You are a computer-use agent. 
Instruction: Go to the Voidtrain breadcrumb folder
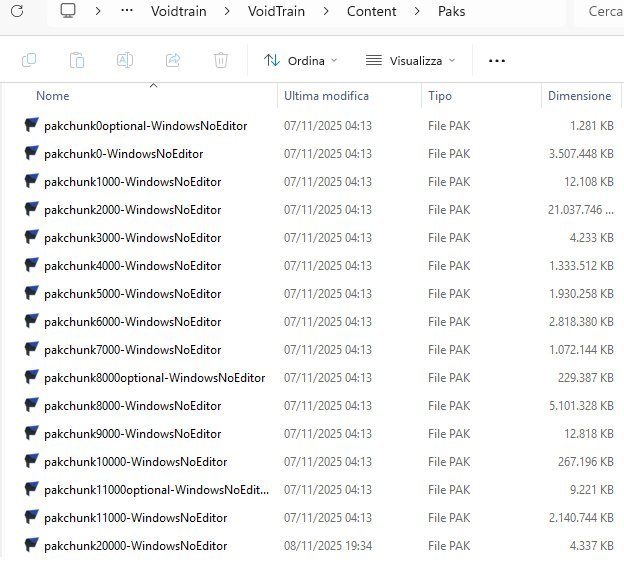(179, 11)
